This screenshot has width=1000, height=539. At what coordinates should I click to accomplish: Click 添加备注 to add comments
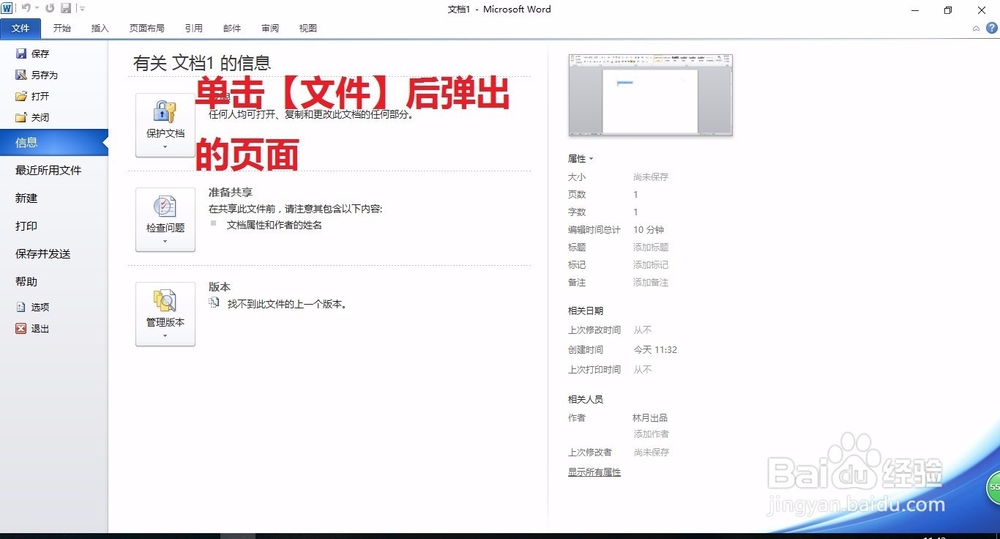[651, 282]
